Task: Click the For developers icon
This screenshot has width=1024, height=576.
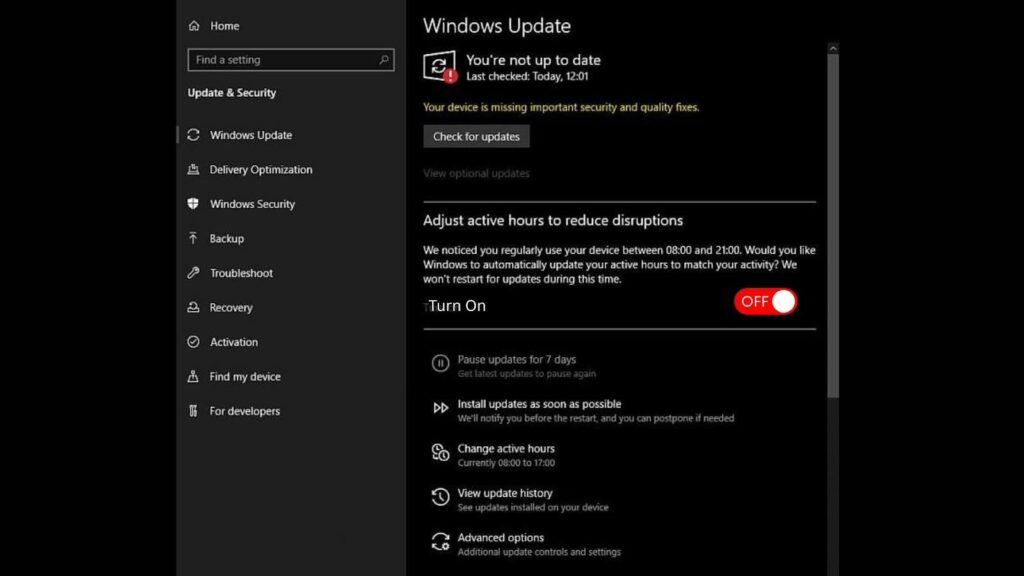Action: coord(193,411)
